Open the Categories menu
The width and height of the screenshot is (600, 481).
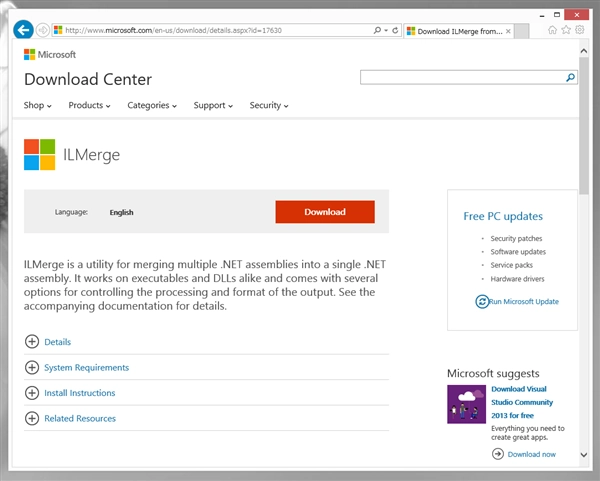tap(152, 105)
